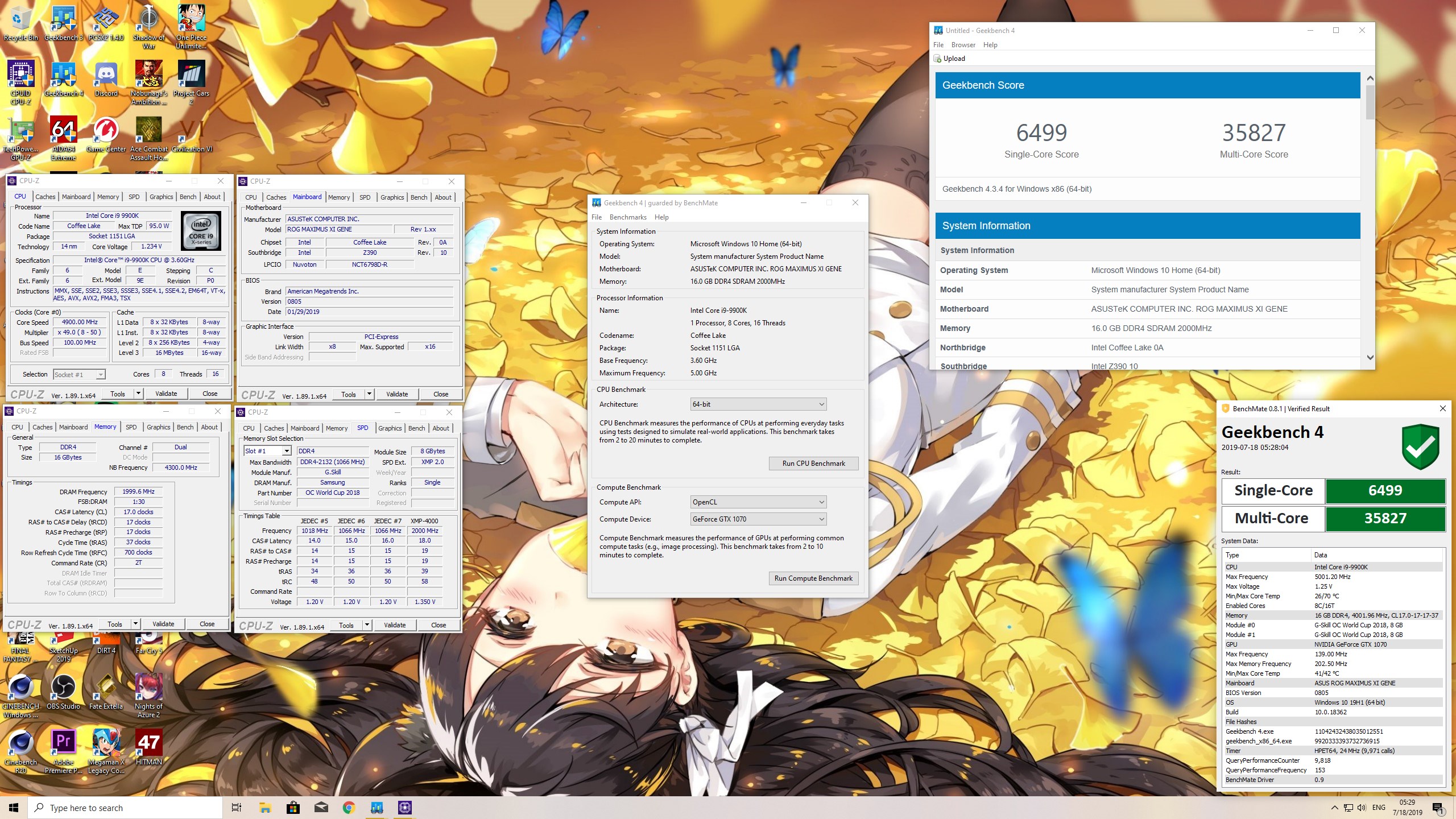Click Validate in CPU-Z SPD window
Viewport: 1456px width, 819px height.
(x=395, y=625)
